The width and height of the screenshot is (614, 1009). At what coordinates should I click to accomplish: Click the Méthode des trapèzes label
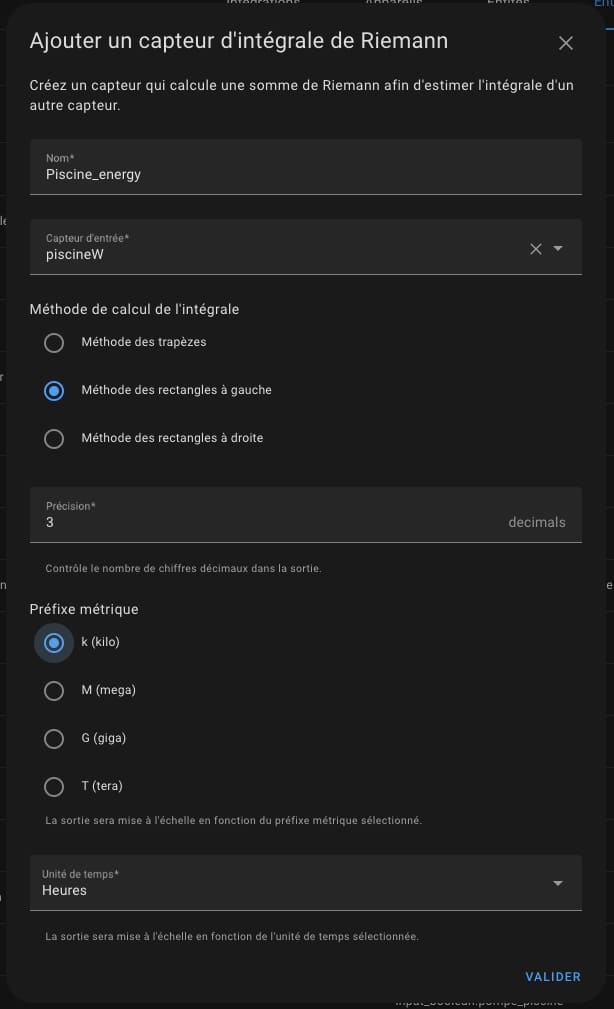click(x=144, y=342)
